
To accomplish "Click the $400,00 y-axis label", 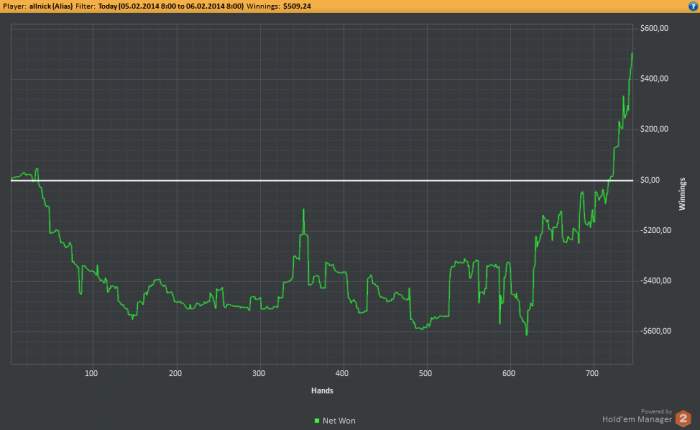I will coord(654,79).
